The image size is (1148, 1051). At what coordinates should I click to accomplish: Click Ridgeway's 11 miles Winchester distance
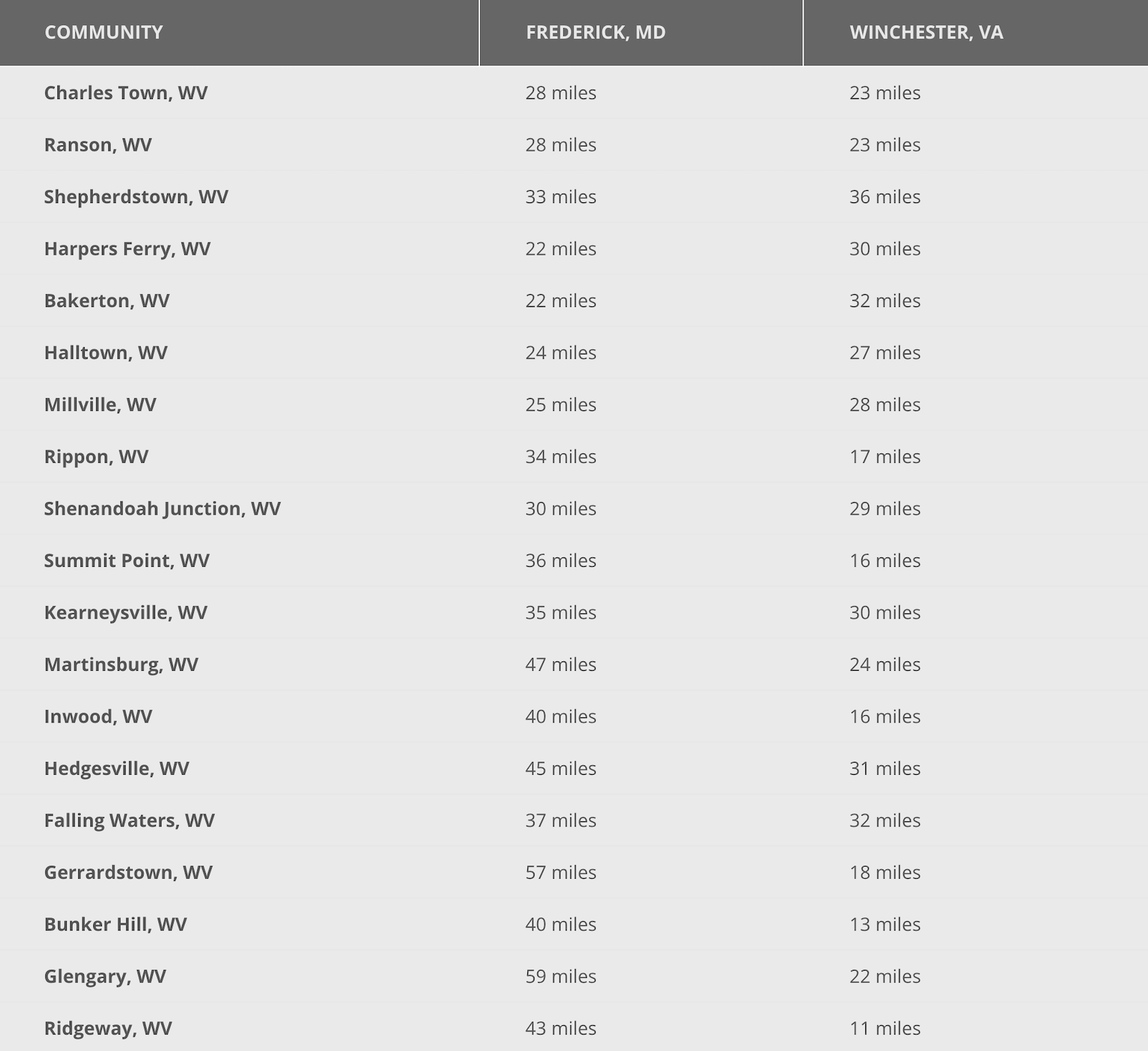[885, 1029]
